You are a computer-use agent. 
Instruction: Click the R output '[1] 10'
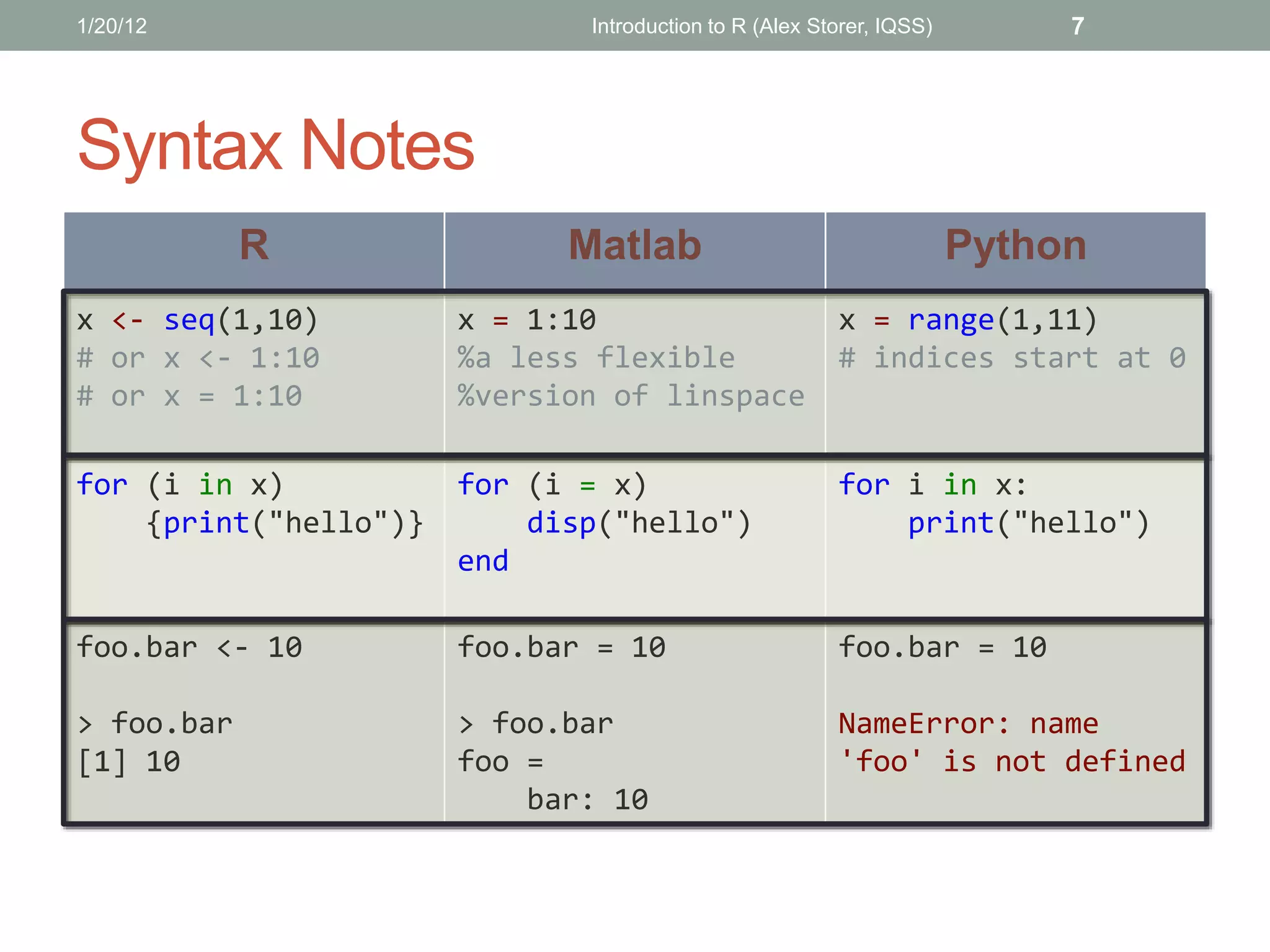pyautogui.click(x=128, y=762)
